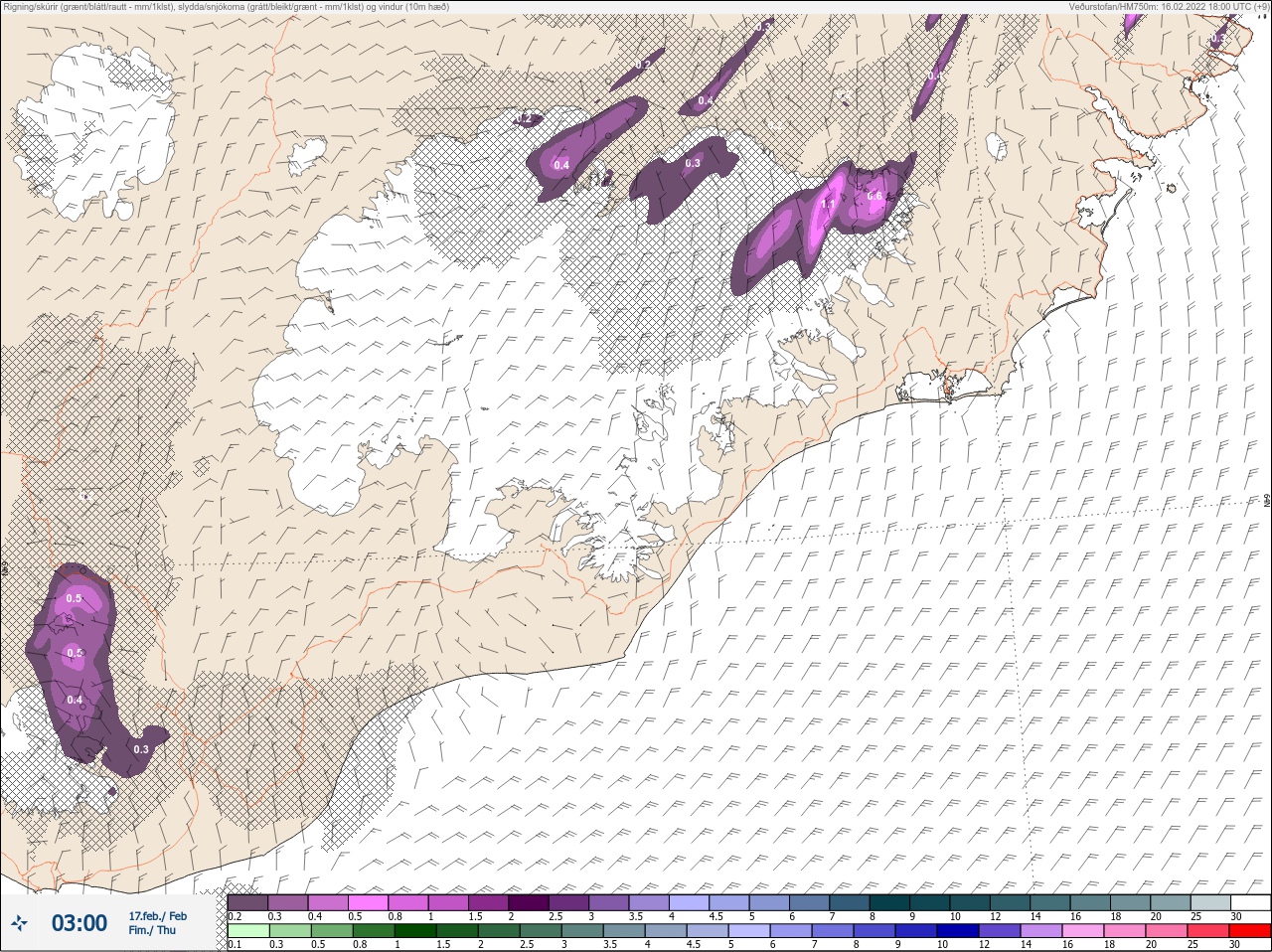The image size is (1272, 952).
Task: Select the 'Fim./ Thu' weekday label
Action: pos(152,930)
